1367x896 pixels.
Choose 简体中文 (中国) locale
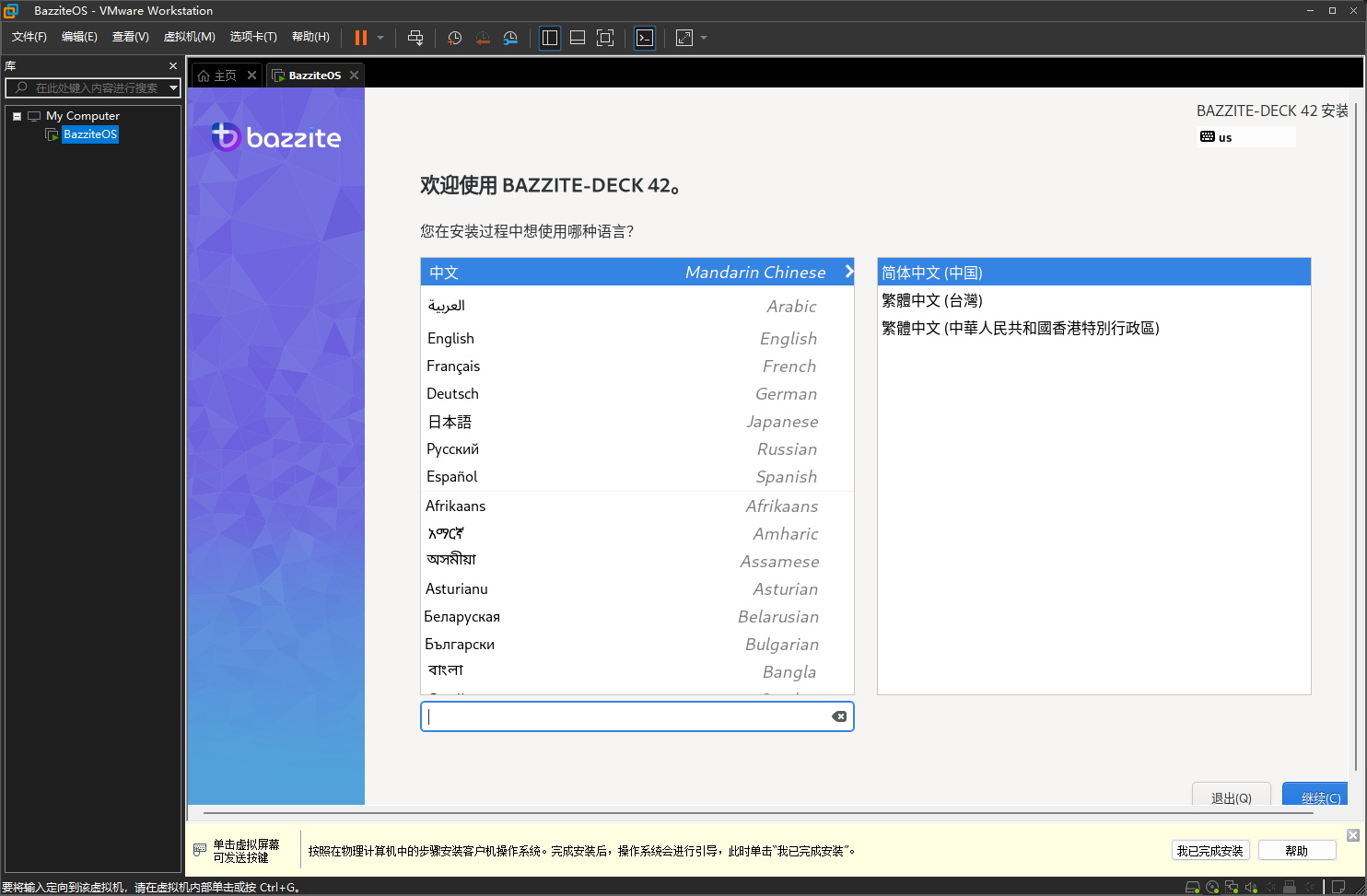(1094, 273)
